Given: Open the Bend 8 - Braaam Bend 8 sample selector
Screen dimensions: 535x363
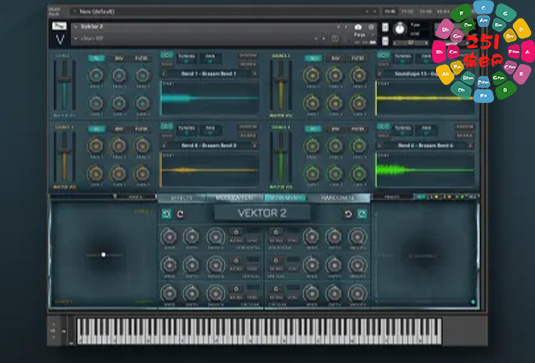Looking at the screenshot, I should coord(209,146).
